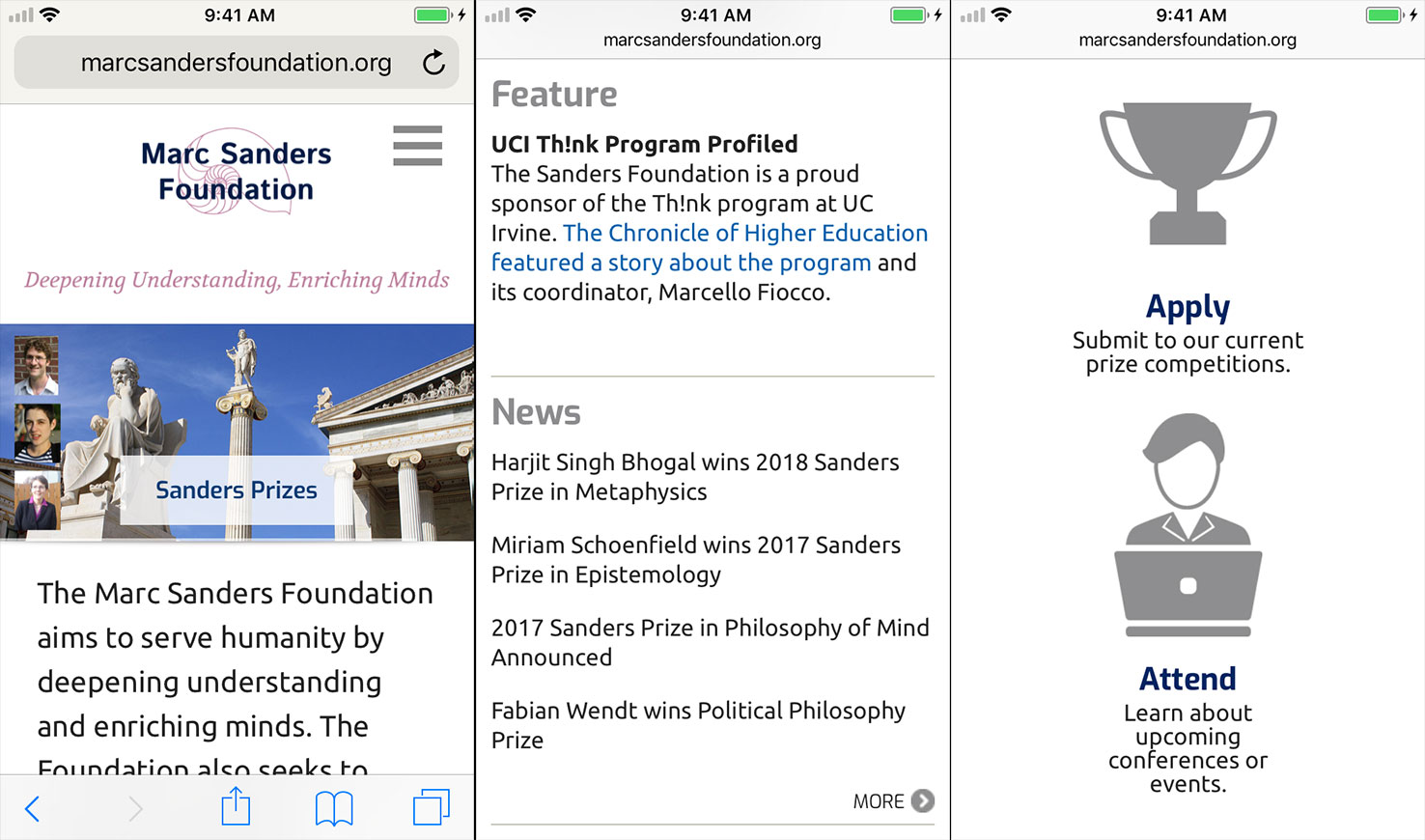
Task: Open Fabian Wendt Political Philosophy Prize news
Action: (x=698, y=725)
